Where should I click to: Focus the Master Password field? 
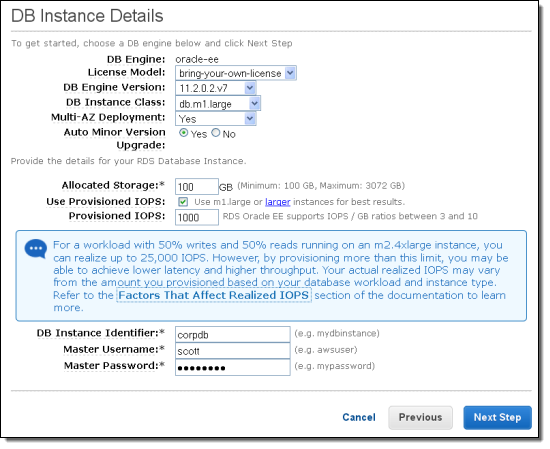coord(233,368)
